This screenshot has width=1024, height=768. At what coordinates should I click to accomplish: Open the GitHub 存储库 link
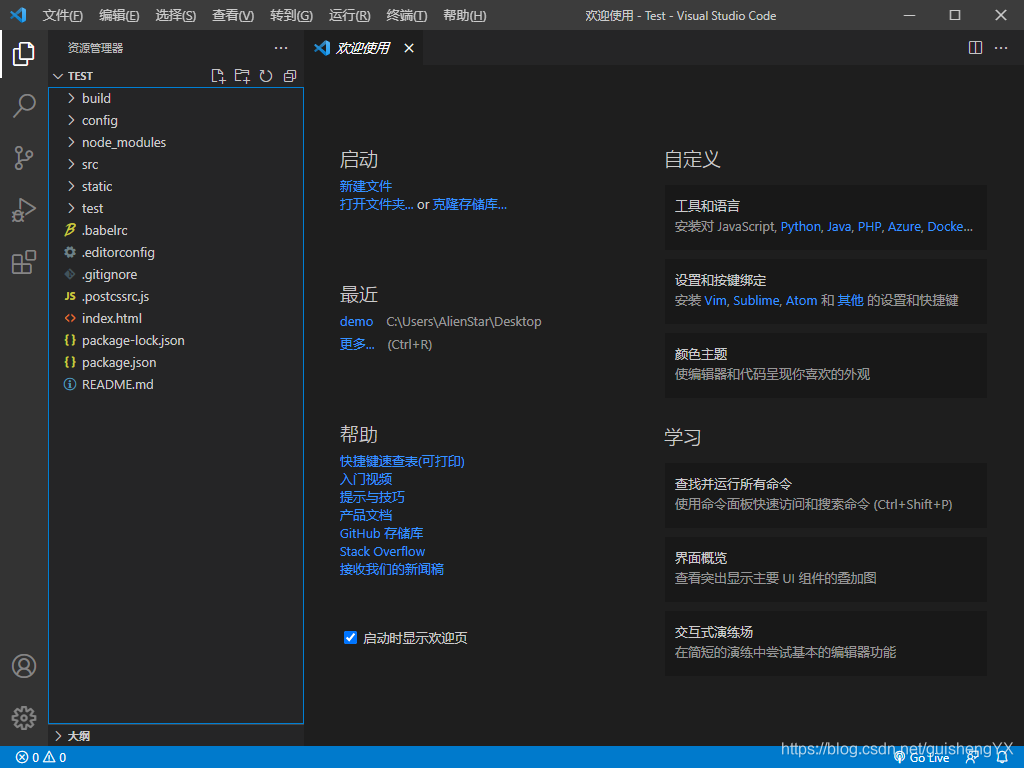pos(381,533)
